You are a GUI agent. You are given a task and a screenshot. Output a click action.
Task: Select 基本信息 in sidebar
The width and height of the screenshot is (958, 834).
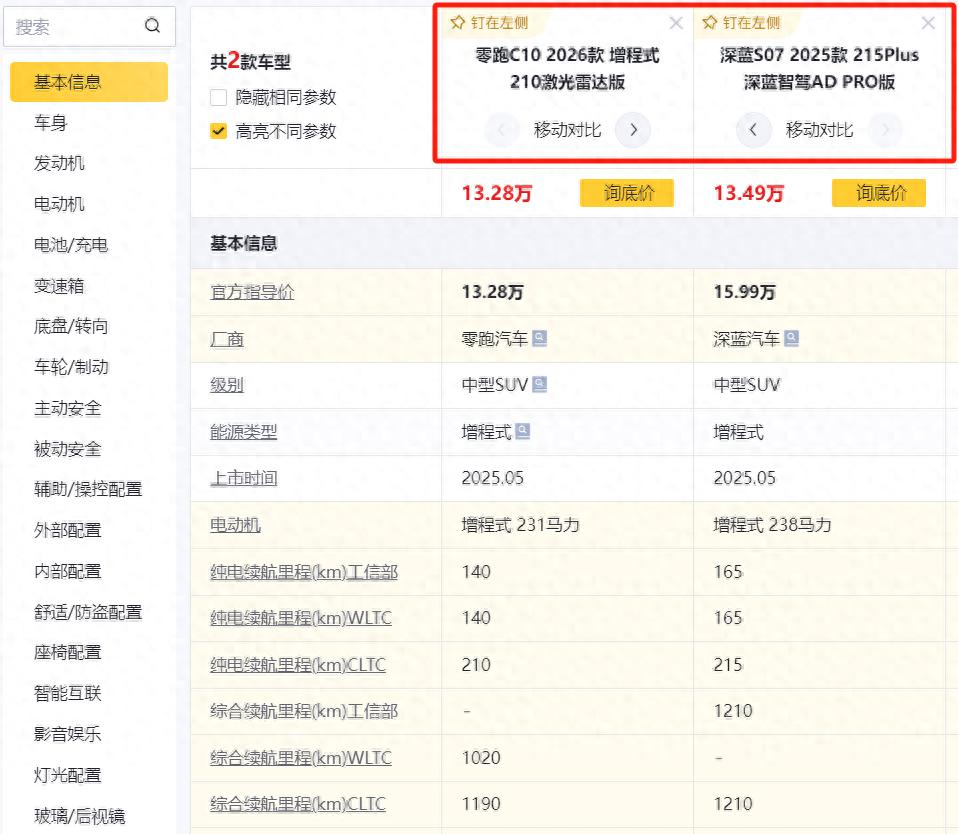pos(89,82)
